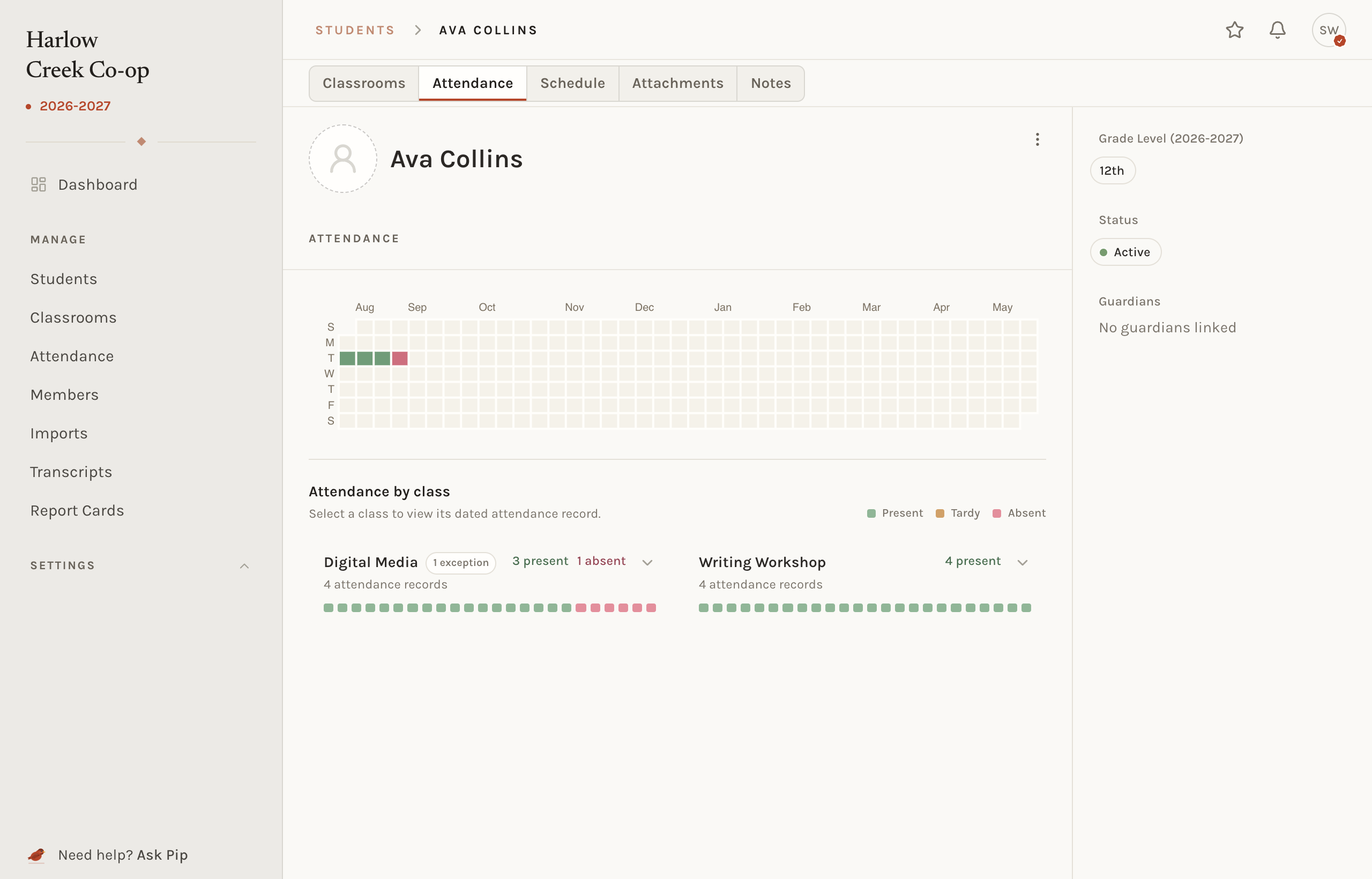Image resolution: width=1372 pixels, height=879 pixels.
Task: Click the Writing Workshop attendance progress bar
Action: [864, 608]
